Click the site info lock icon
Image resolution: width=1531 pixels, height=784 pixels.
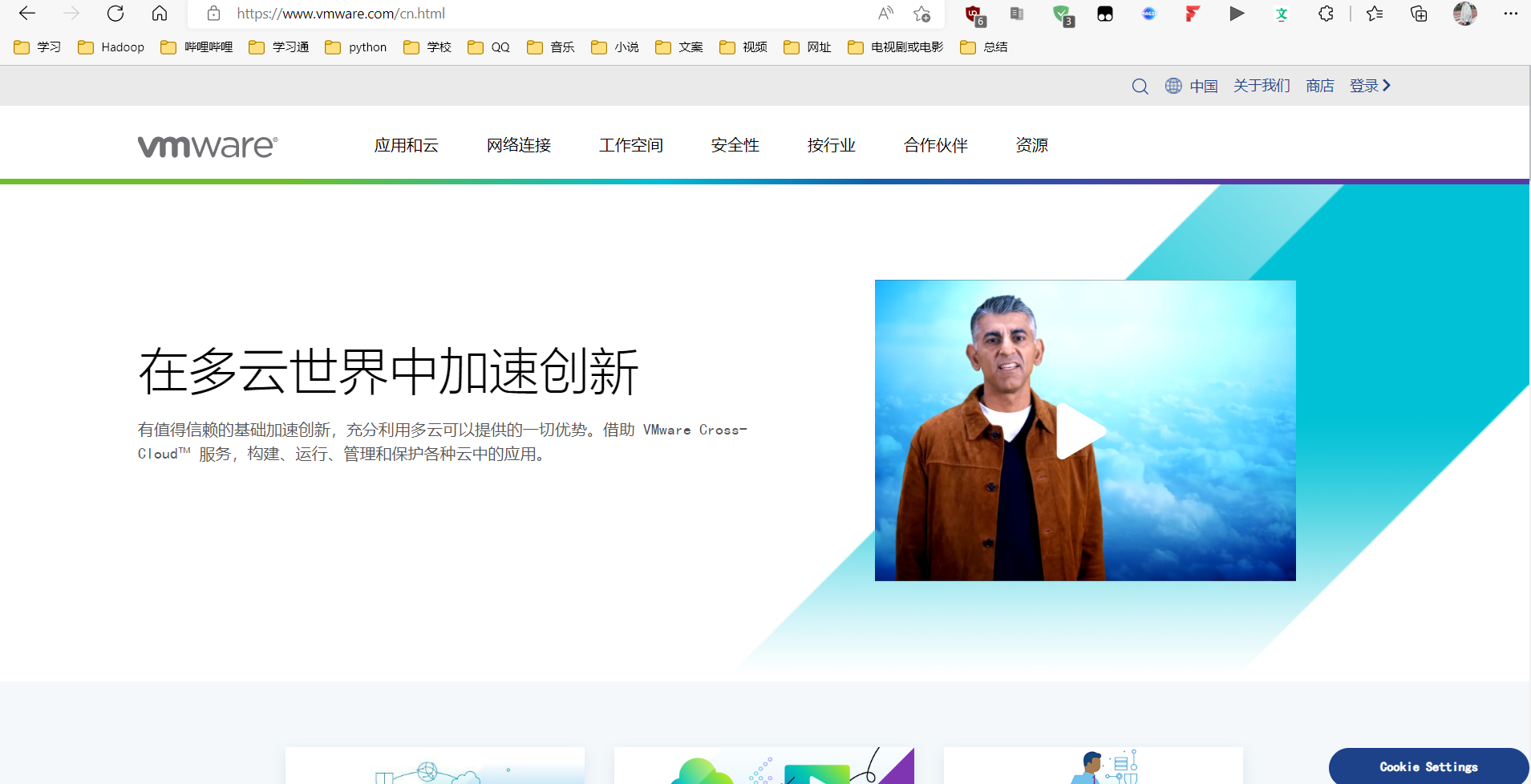[213, 14]
